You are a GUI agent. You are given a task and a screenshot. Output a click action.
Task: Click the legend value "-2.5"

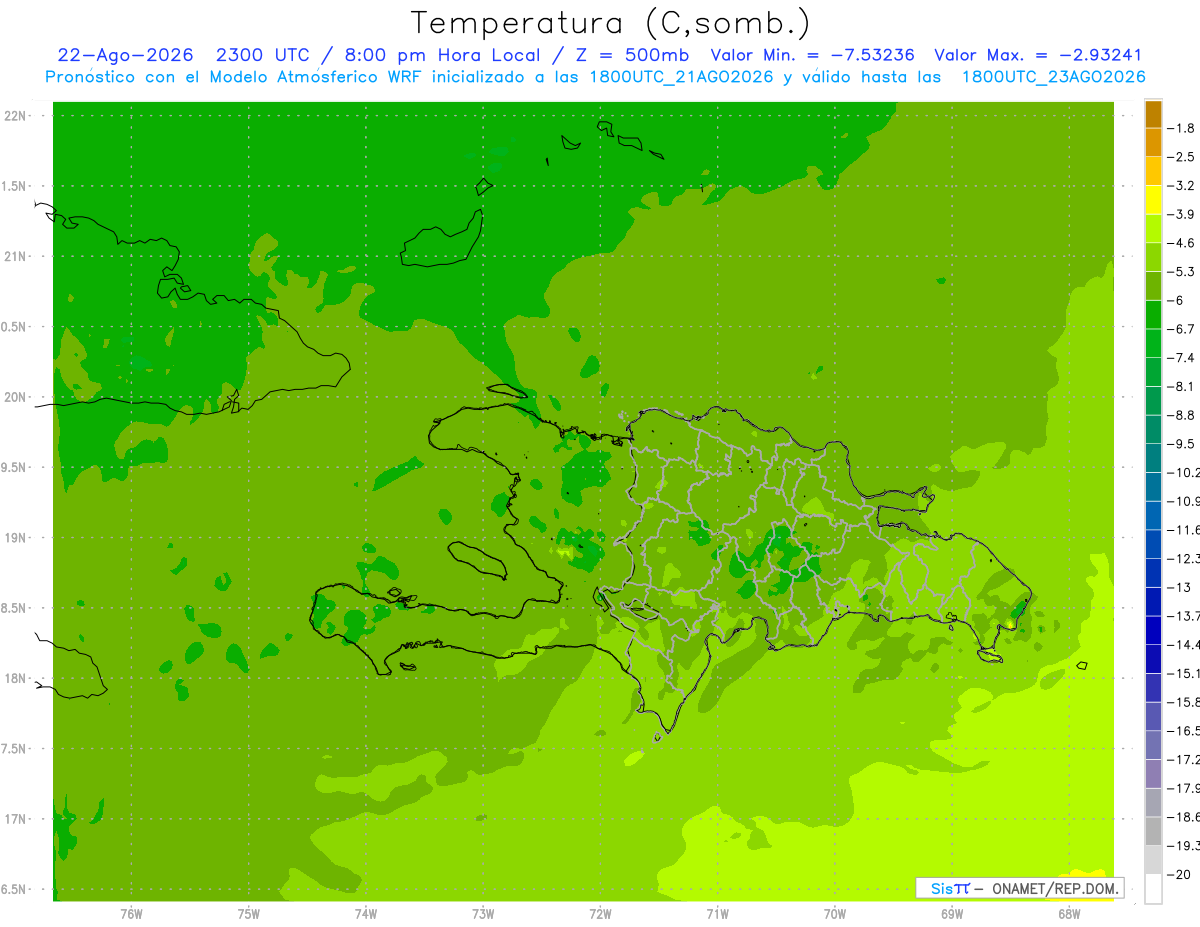coord(1182,157)
